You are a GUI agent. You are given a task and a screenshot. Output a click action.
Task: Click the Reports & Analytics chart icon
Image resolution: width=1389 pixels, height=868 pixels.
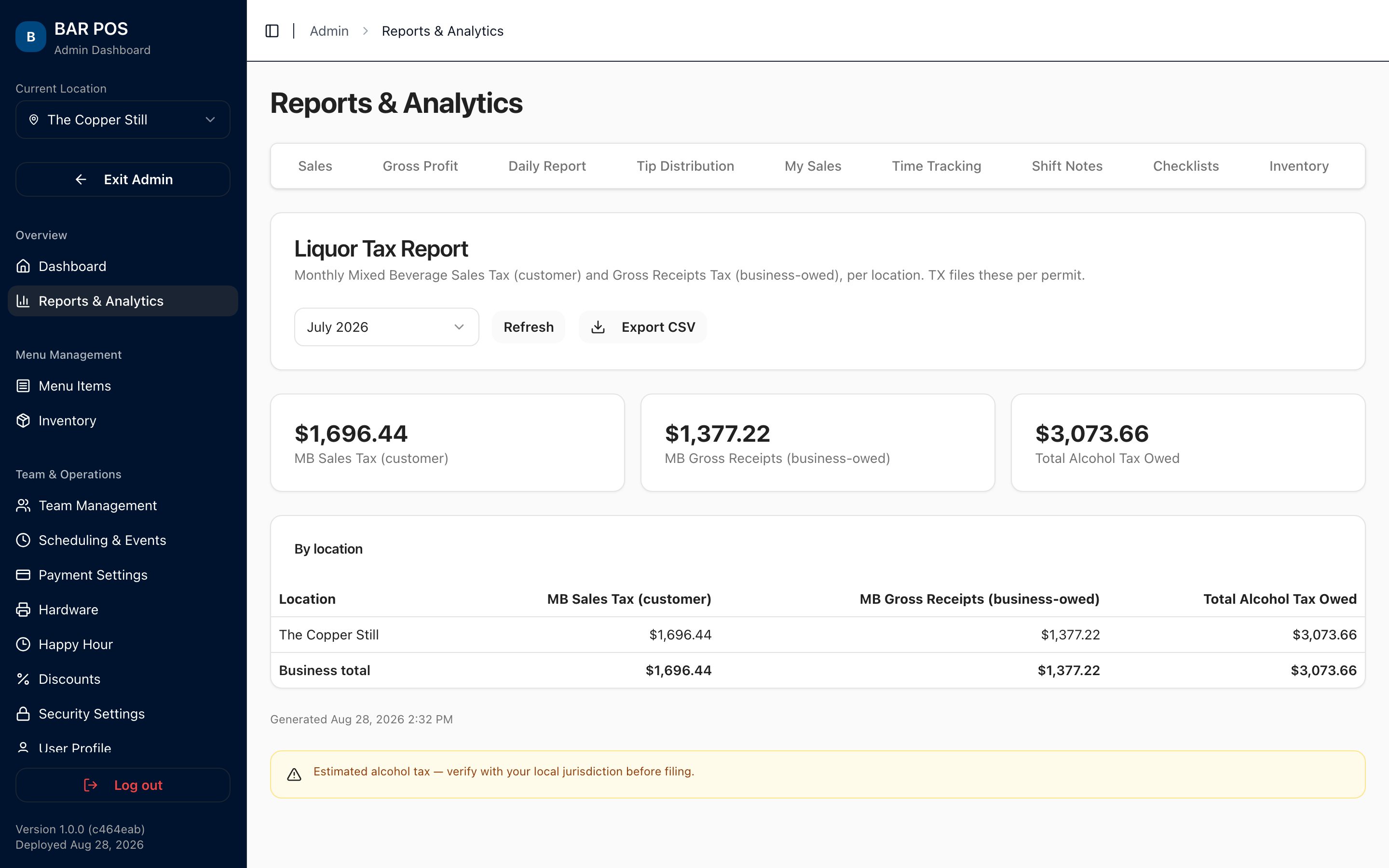(x=23, y=301)
